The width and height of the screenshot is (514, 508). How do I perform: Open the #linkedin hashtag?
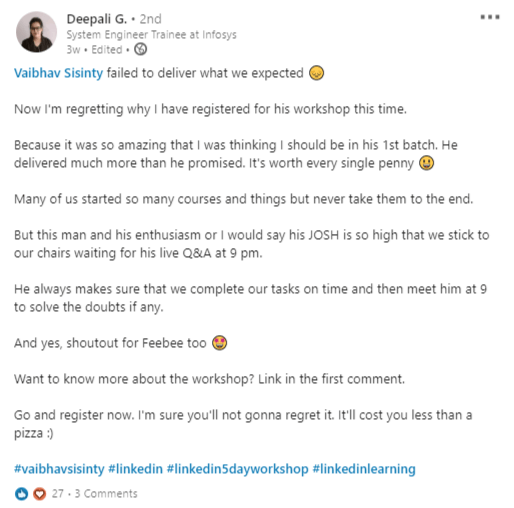136,469
